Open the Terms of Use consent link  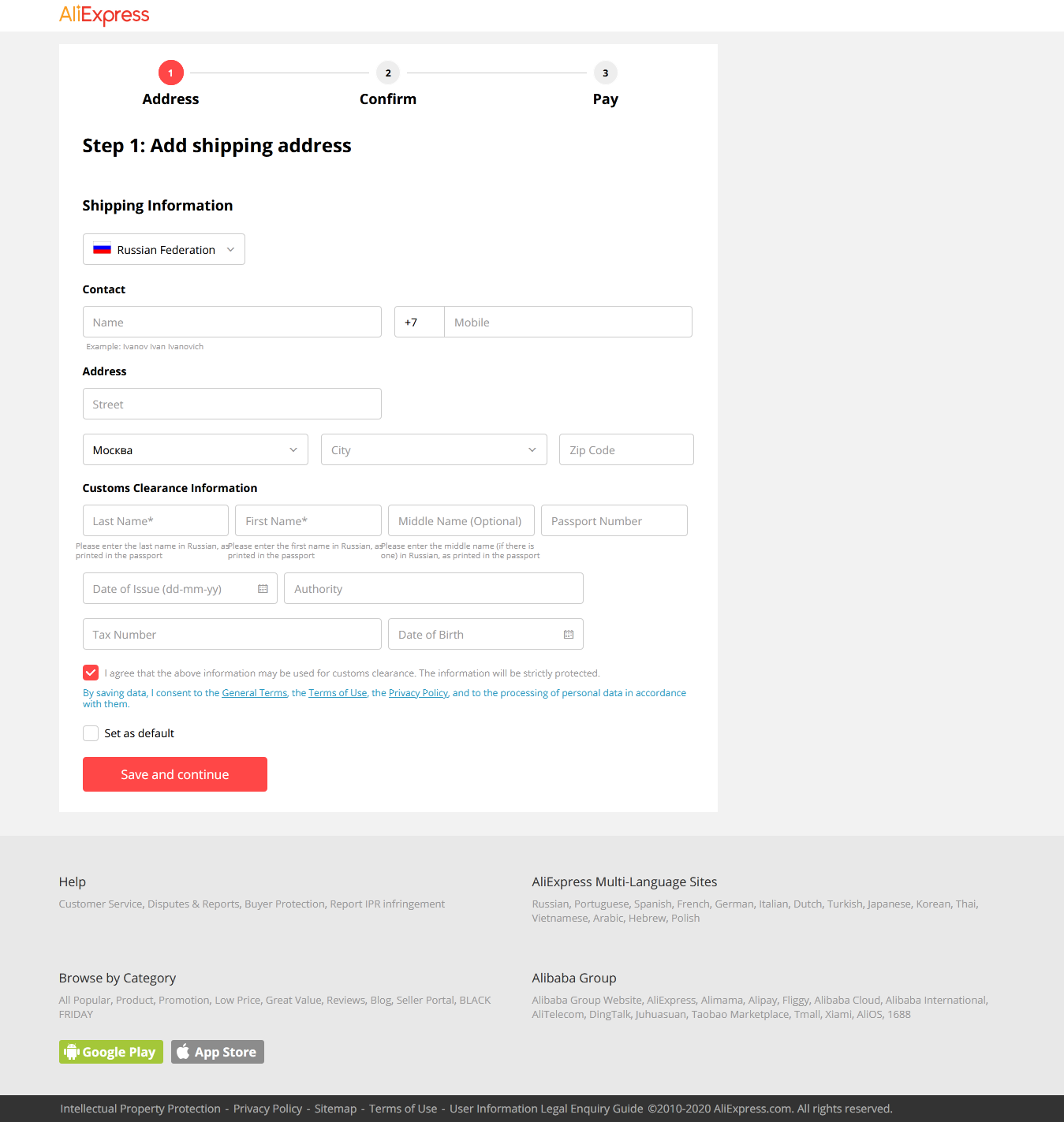tap(338, 693)
